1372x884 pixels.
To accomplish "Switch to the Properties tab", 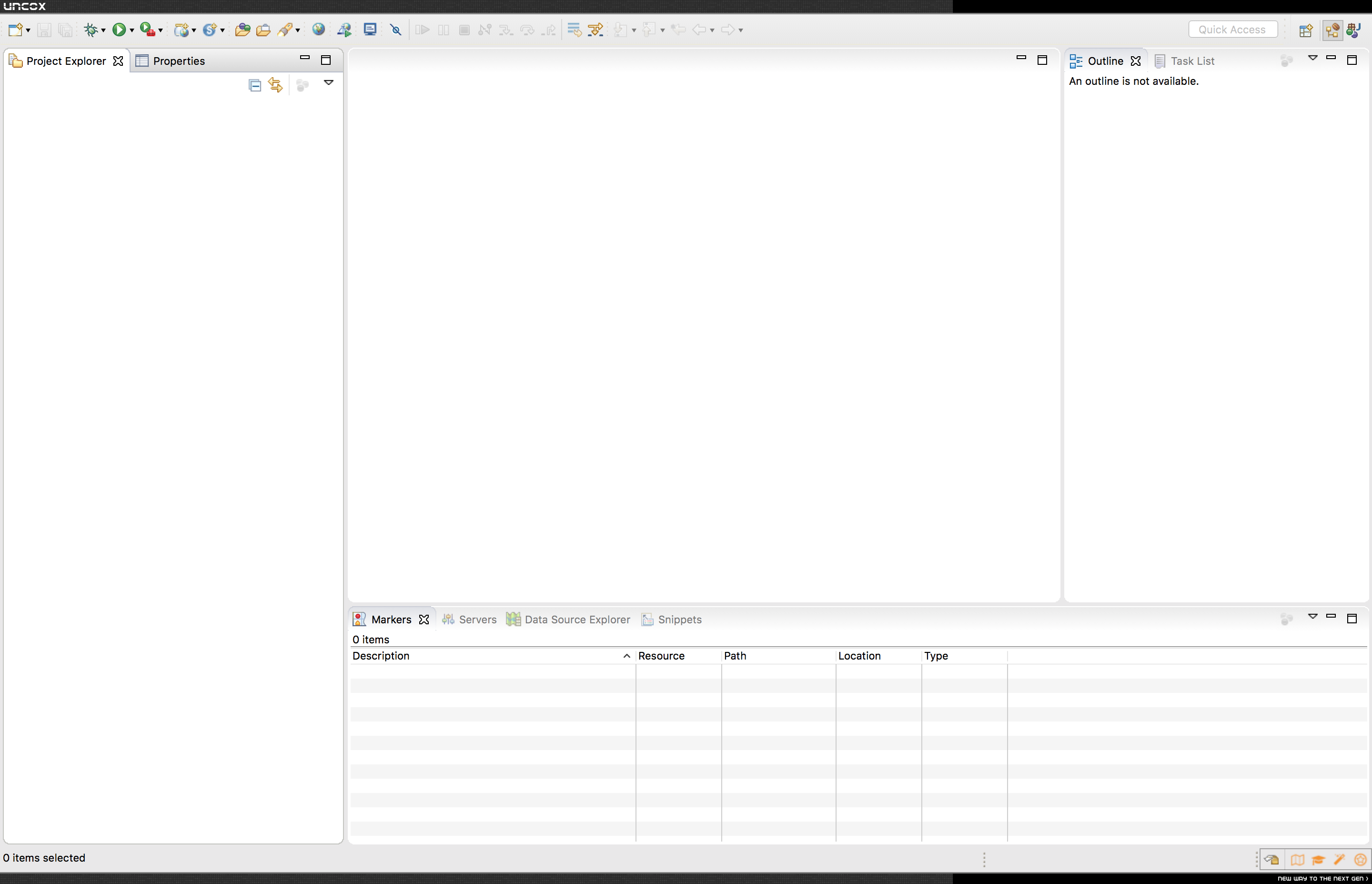I will 171,61.
